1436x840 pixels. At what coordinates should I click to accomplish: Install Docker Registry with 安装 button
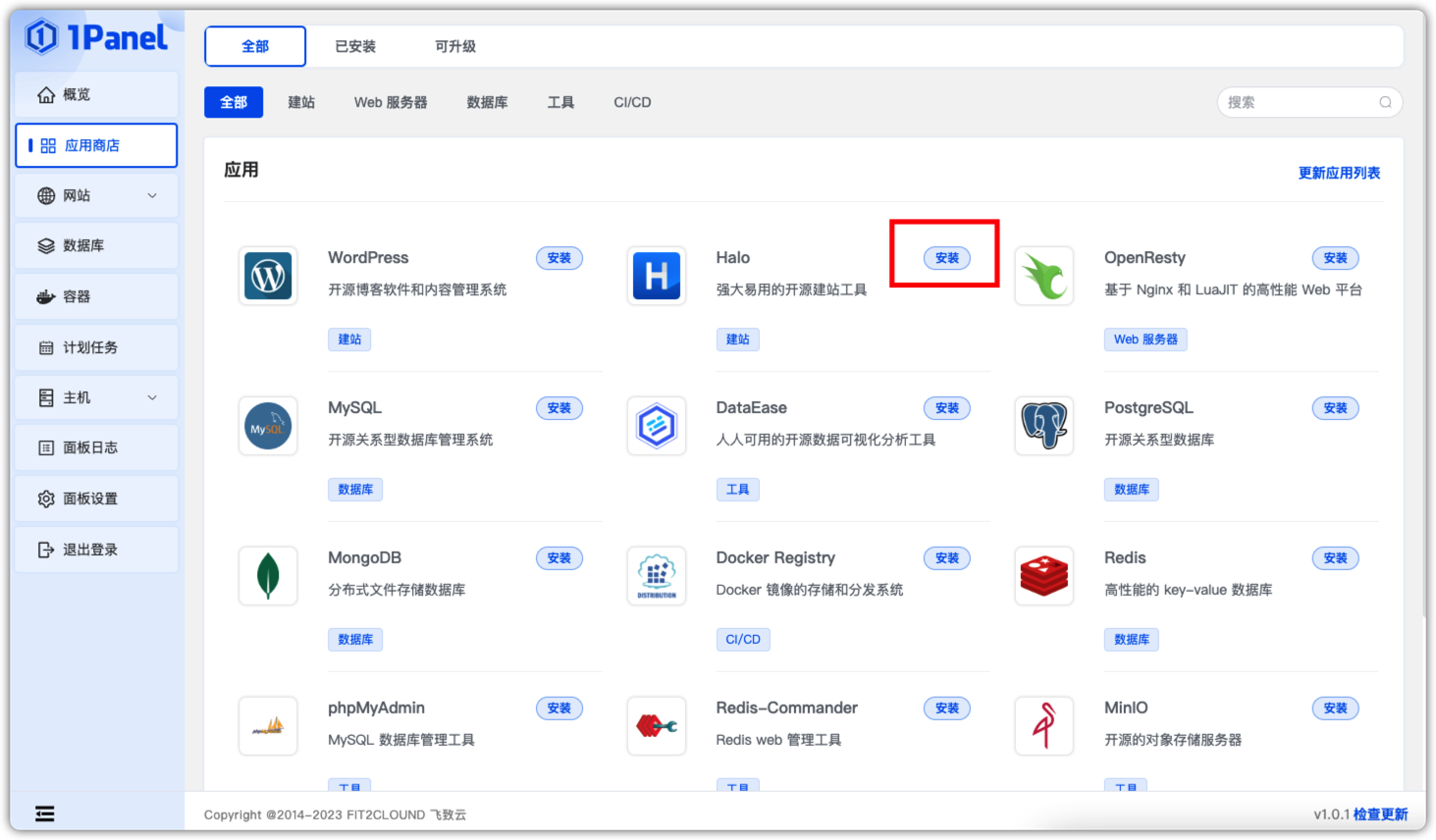(x=947, y=558)
